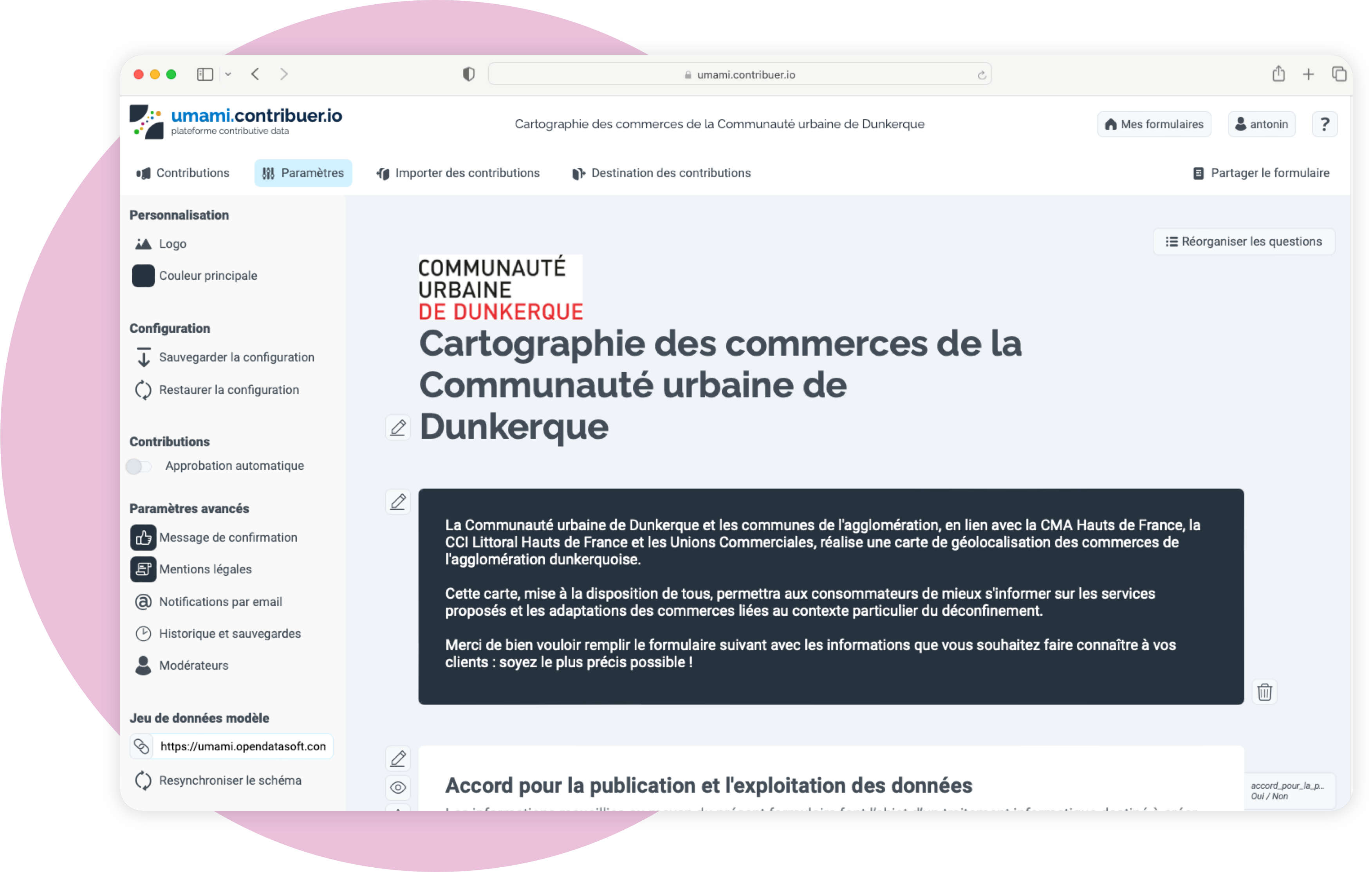1372x872 pixels.
Task: Toggle Approbation automatique switch
Action: point(139,466)
